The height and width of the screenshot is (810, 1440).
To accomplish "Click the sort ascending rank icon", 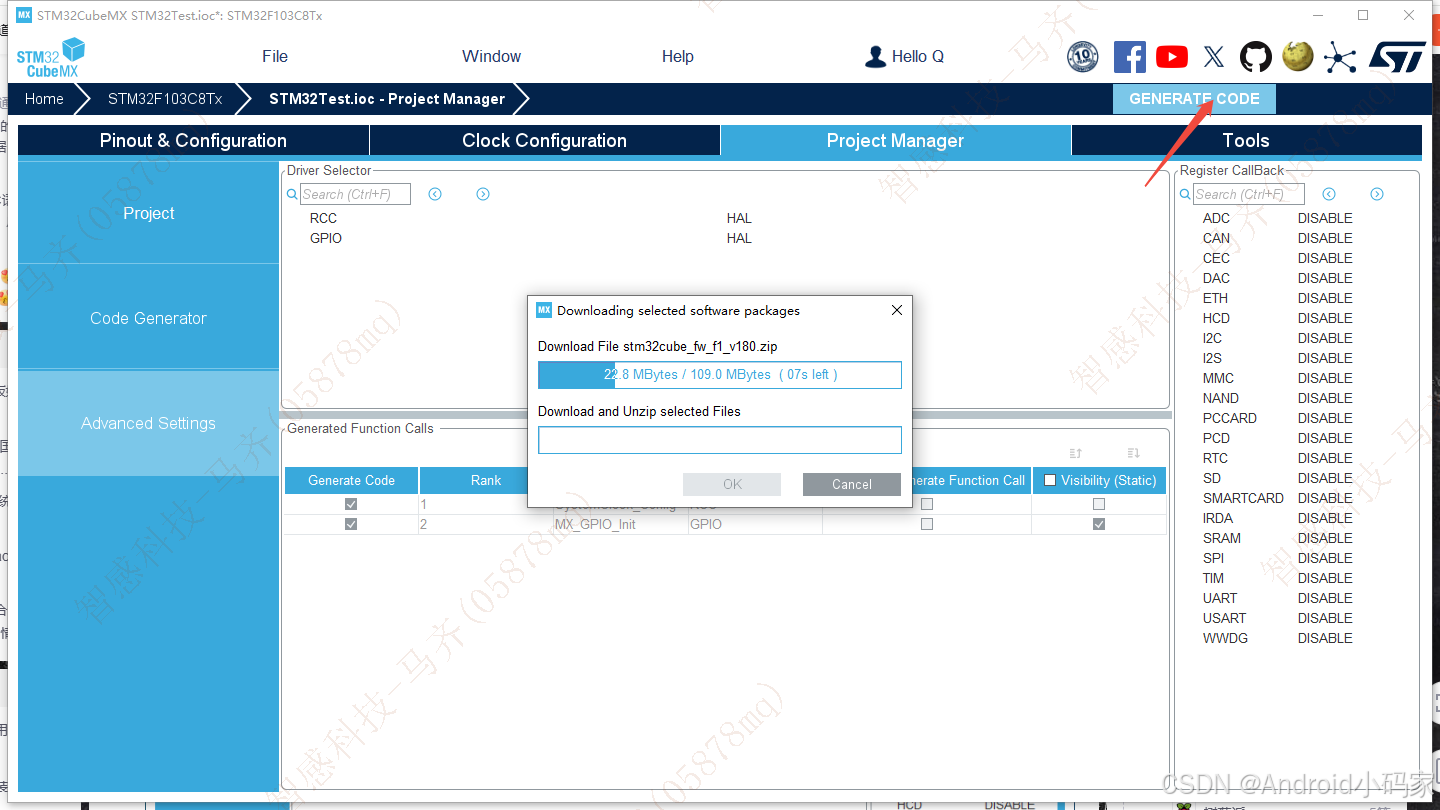I will 1076,453.
